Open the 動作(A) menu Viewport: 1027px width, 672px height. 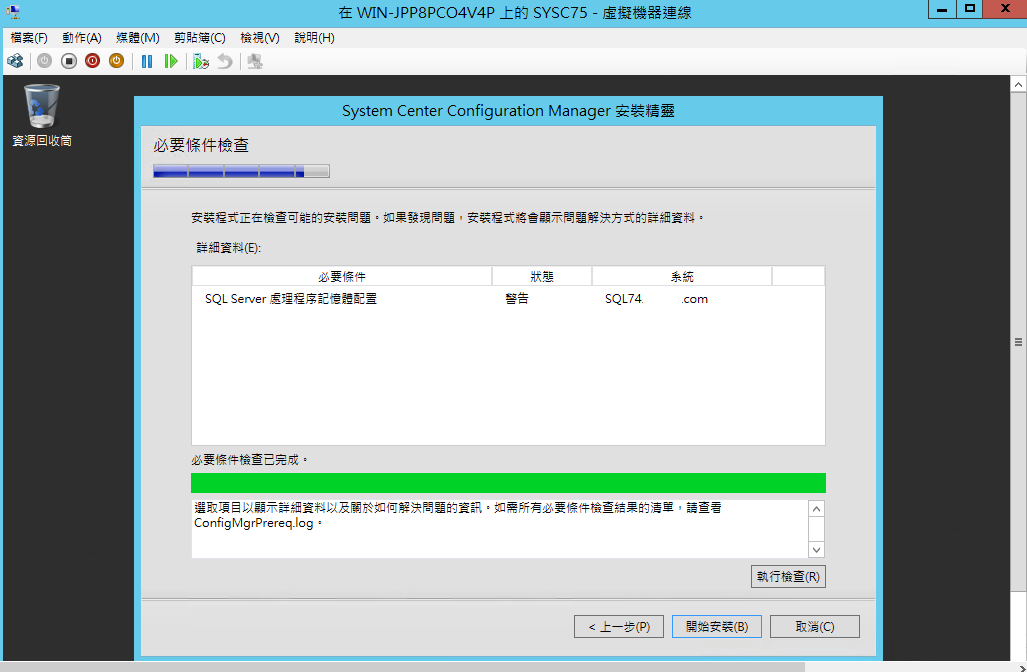[82, 38]
